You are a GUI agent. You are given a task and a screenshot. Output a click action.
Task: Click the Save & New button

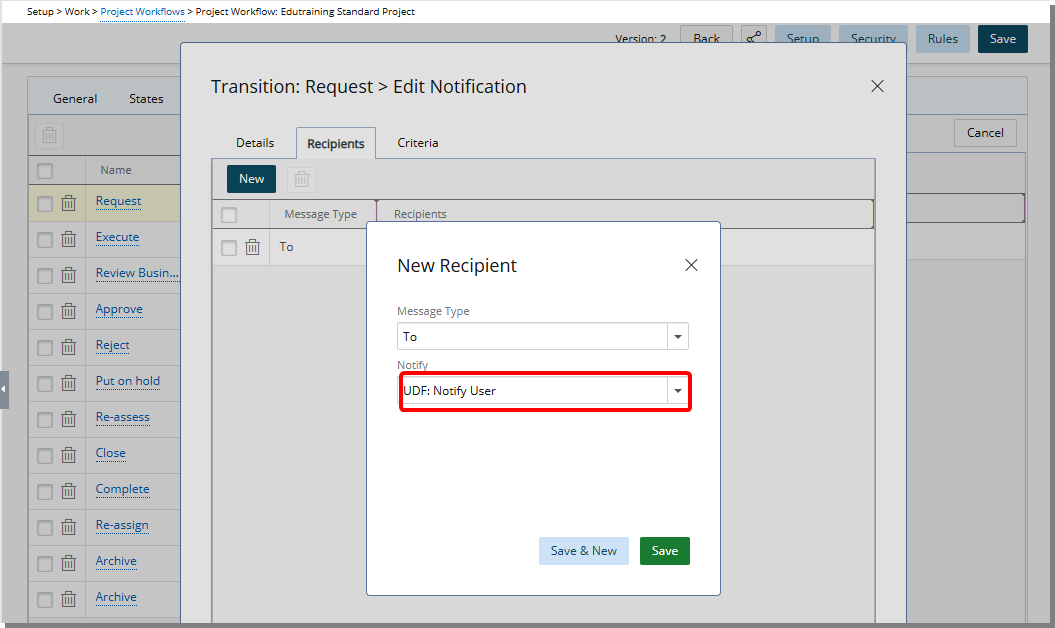[x=583, y=551]
